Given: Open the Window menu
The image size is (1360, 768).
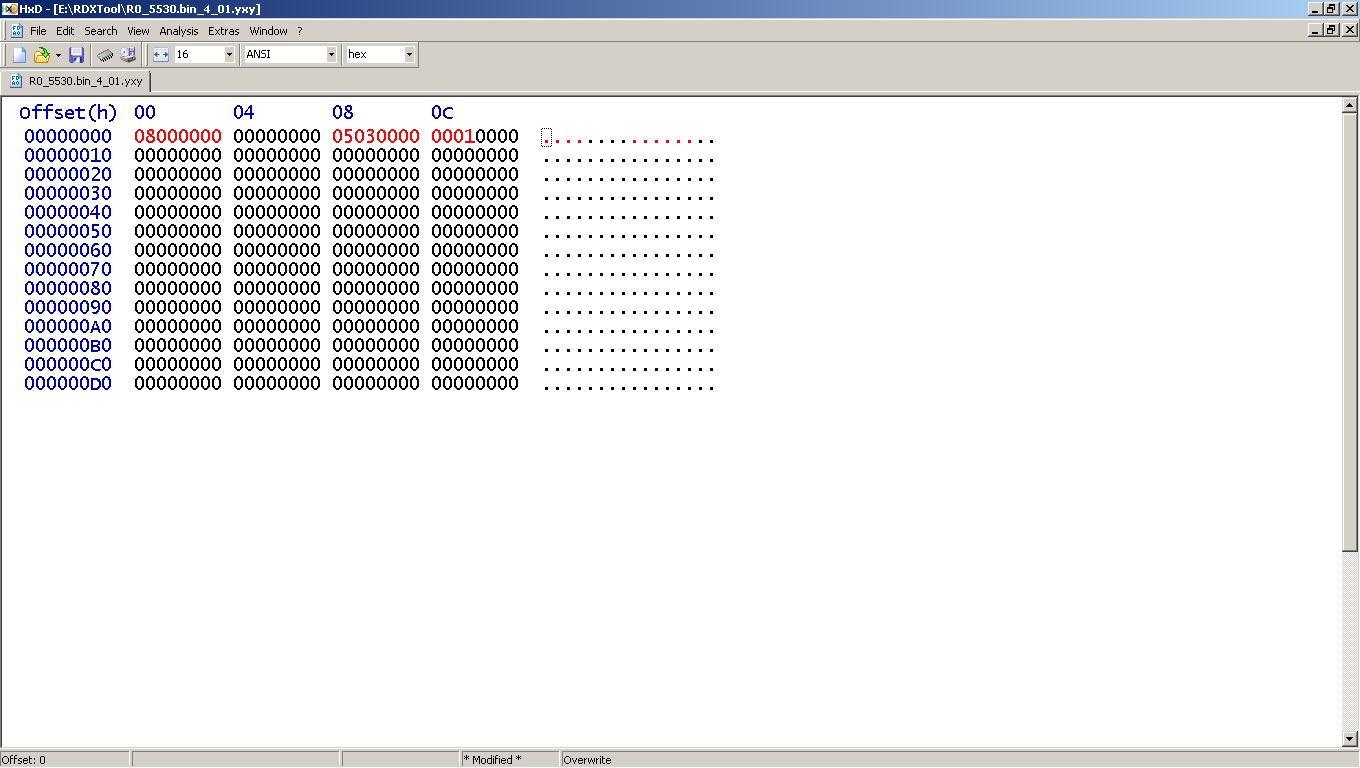Looking at the screenshot, I should (x=268, y=31).
